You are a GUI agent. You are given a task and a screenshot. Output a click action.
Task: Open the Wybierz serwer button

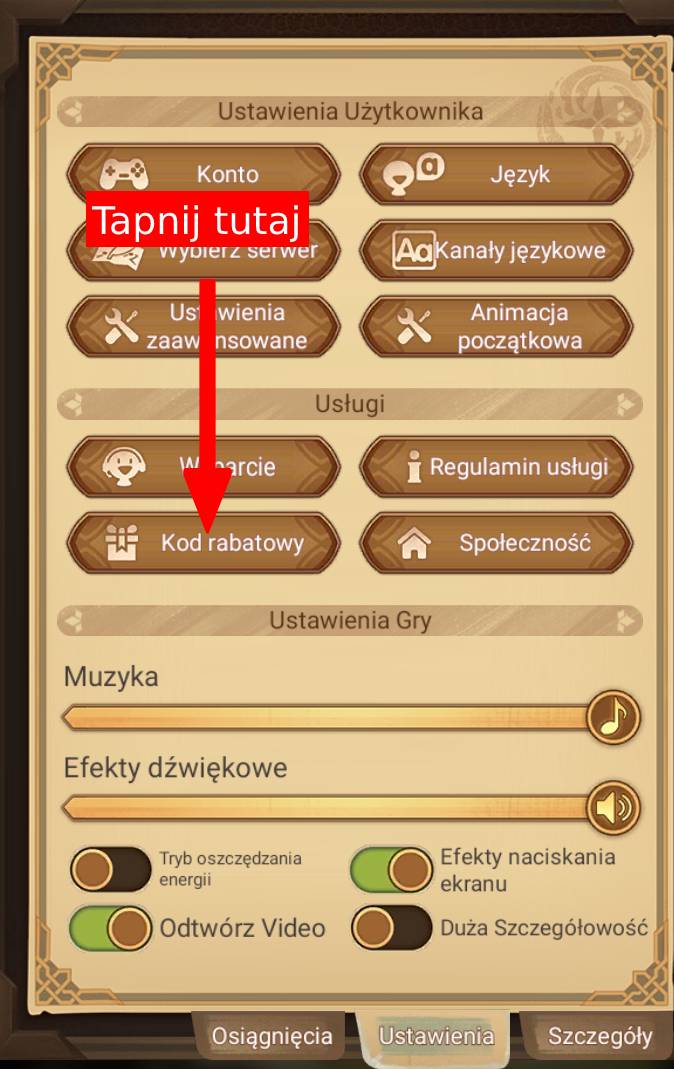coord(202,250)
